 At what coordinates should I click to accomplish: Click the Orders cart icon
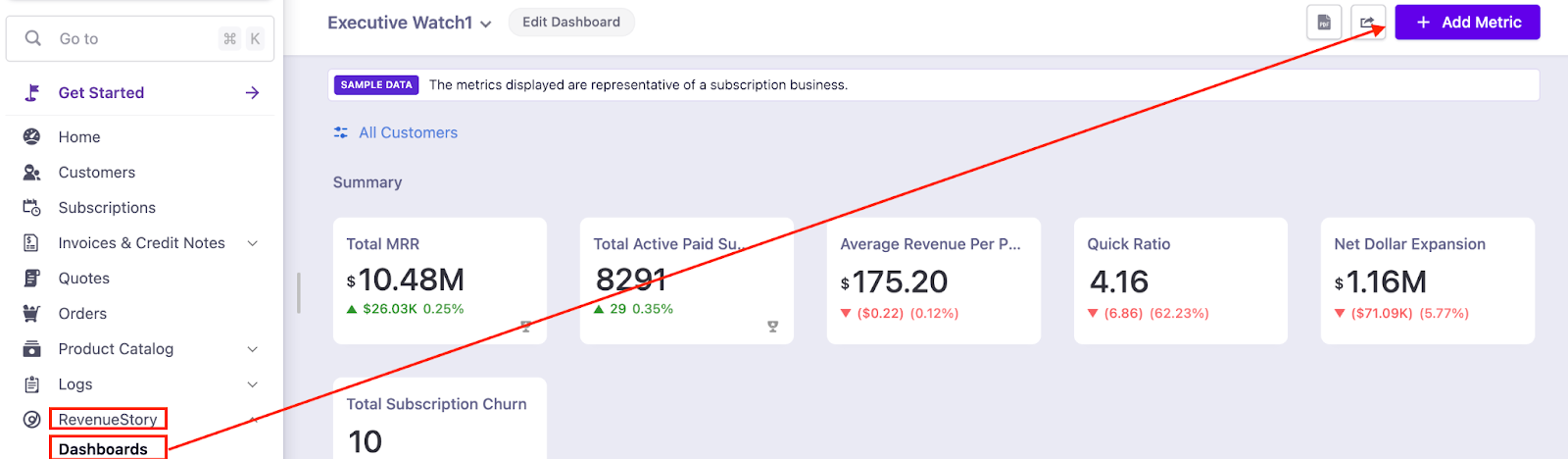tap(32, 314)
